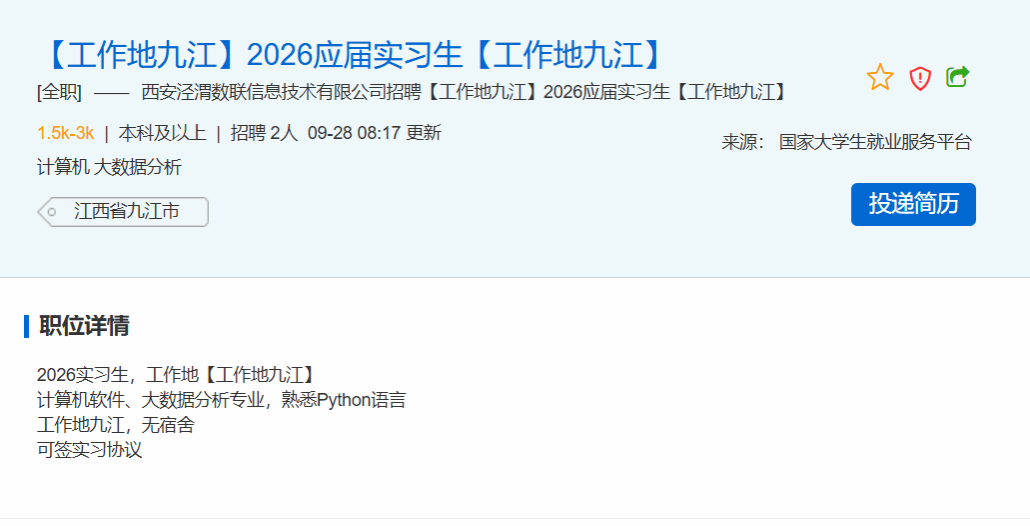1030x526 pixels.
Task: Report the posting via red shield icon
Action: pos(920,78)
